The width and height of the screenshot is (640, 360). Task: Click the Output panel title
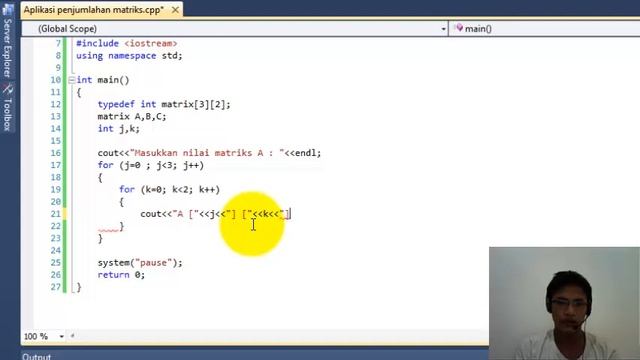tap(36, 356)
